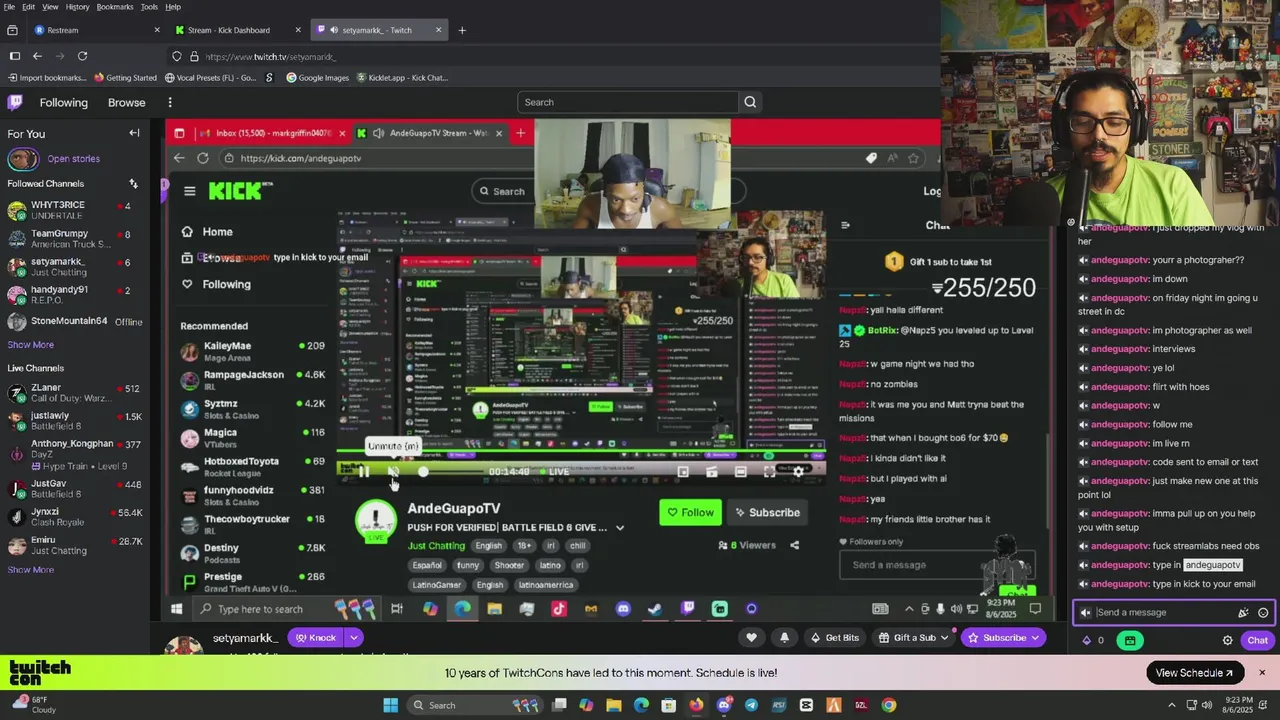The height and width of the screenshot is (720, 1280).
Task: Expand the system tray hidden icons chevron
Action: tap(1173, 705)
